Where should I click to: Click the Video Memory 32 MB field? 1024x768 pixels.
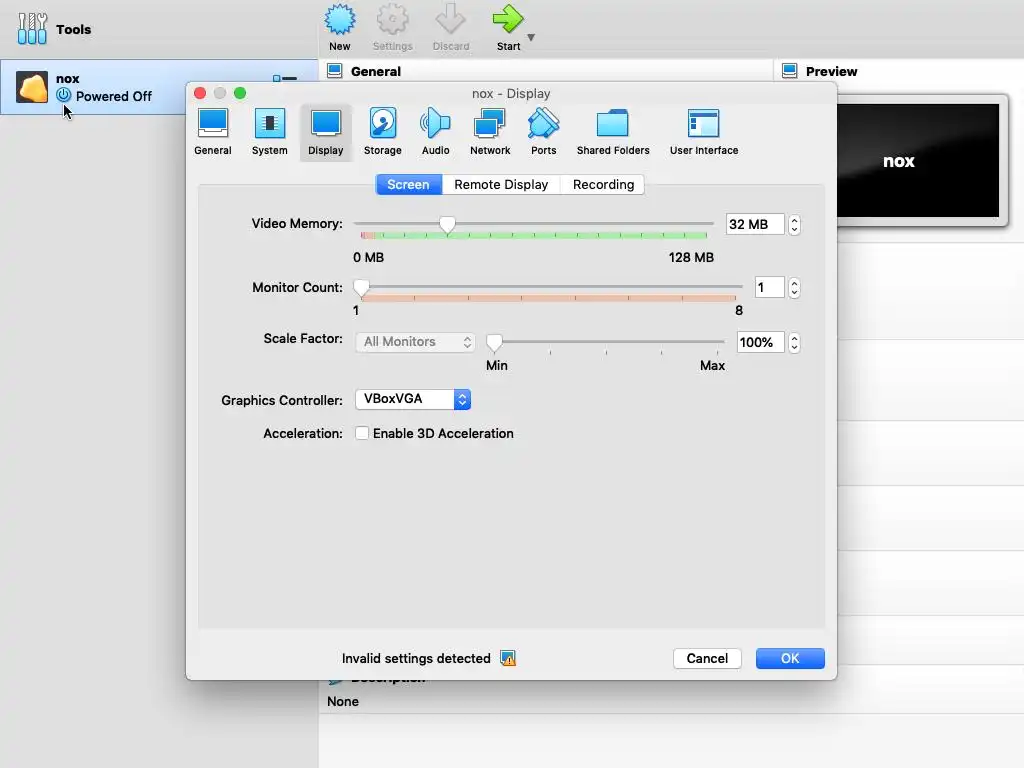755,224
